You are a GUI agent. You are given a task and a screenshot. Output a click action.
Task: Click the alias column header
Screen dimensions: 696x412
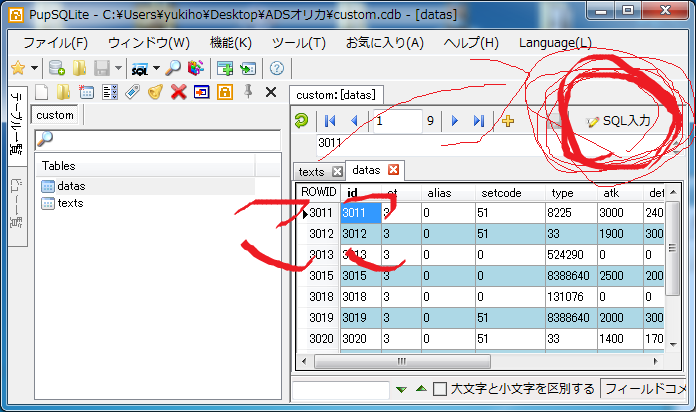439,193
